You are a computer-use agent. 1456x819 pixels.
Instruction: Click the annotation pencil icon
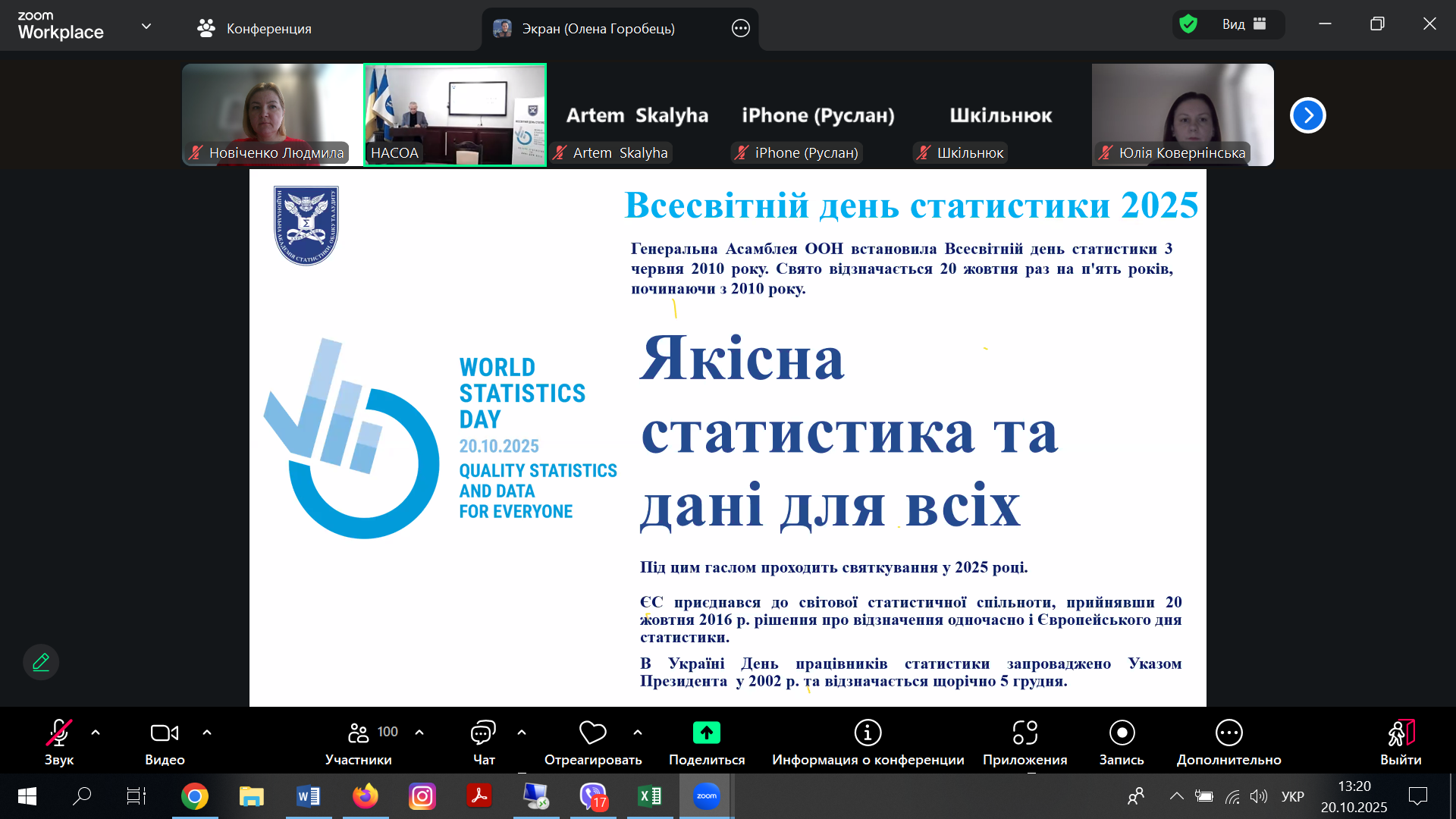pyautogui.click(x=41, y=662)
